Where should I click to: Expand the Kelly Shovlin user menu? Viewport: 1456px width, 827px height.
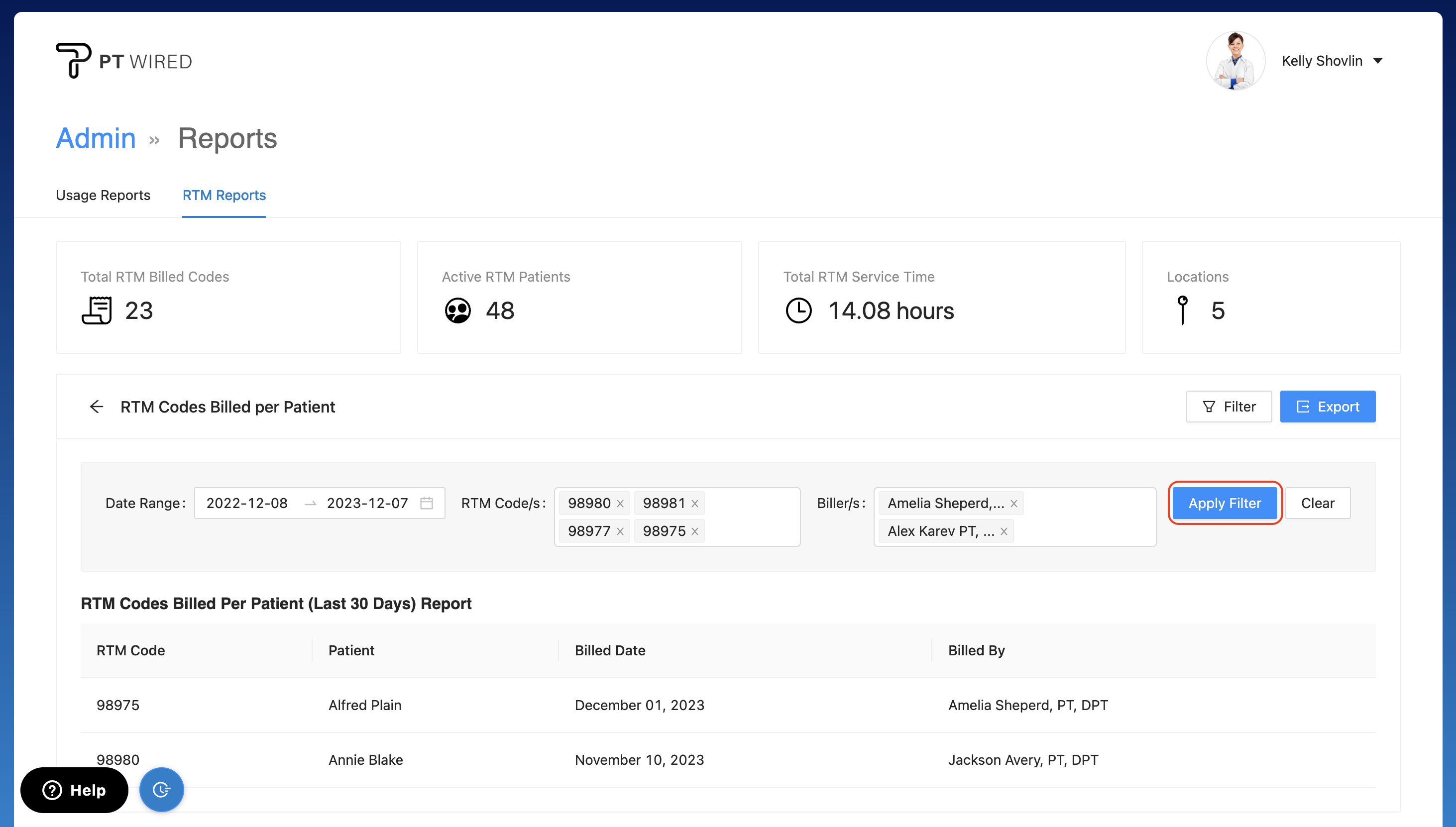(x=1377, y=61)
